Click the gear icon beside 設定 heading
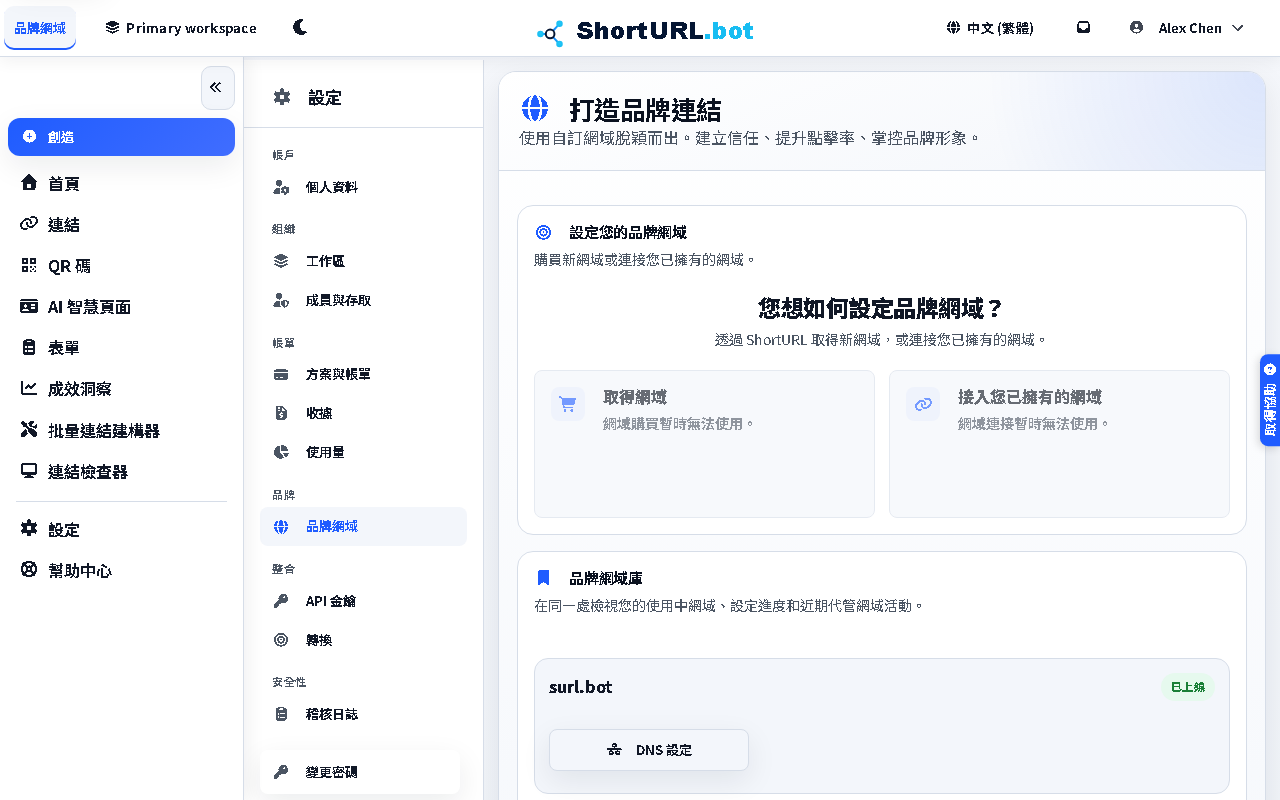The height and width of the screenshot is (800, 1280). pos(282,97)
